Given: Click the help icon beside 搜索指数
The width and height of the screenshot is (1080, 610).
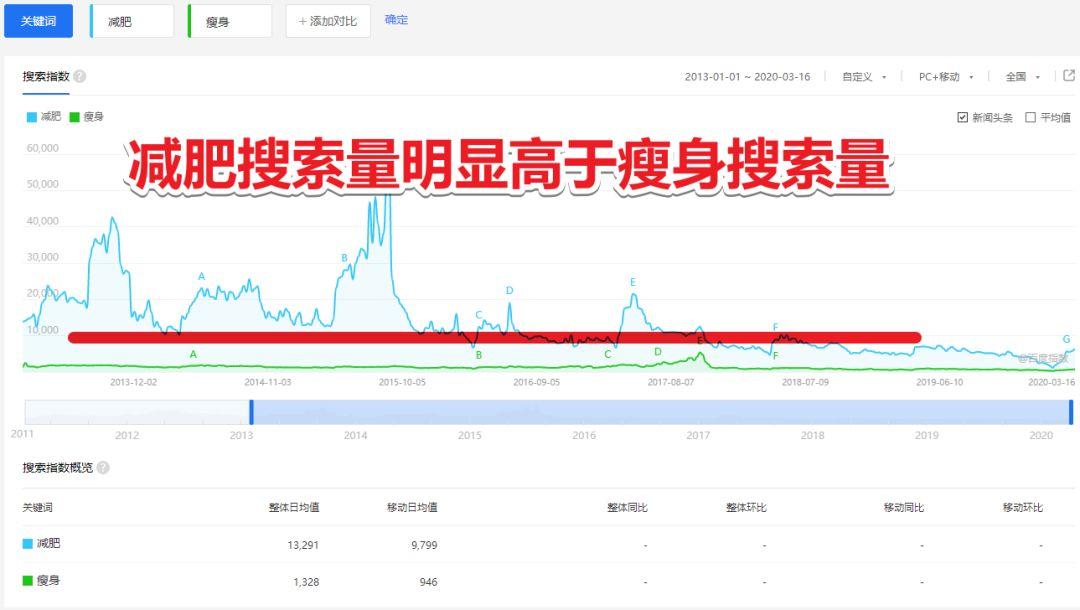Looking at the screenshot, I should click(80, 76).
